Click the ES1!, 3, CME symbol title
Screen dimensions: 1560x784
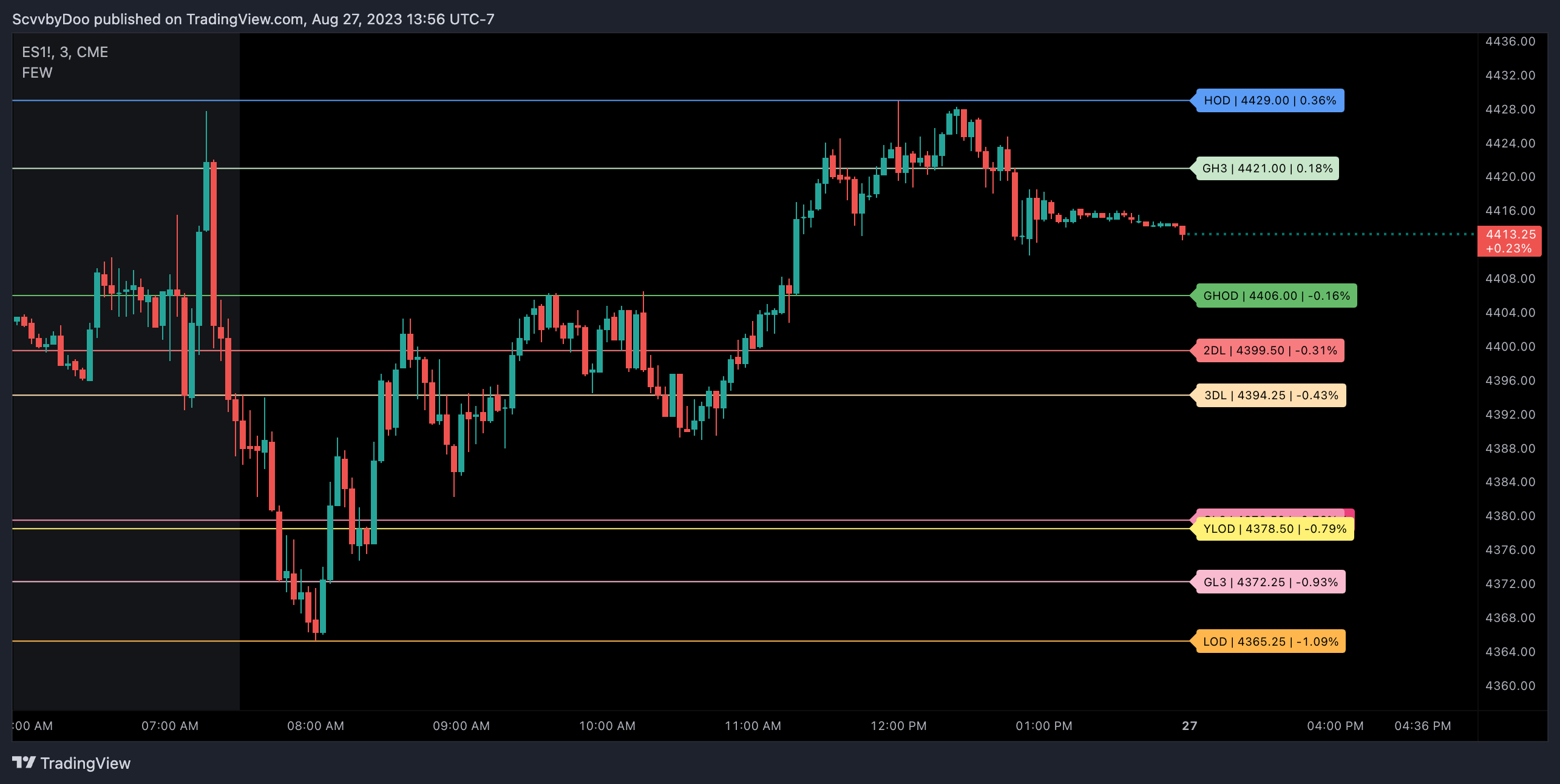pos(65,52)
